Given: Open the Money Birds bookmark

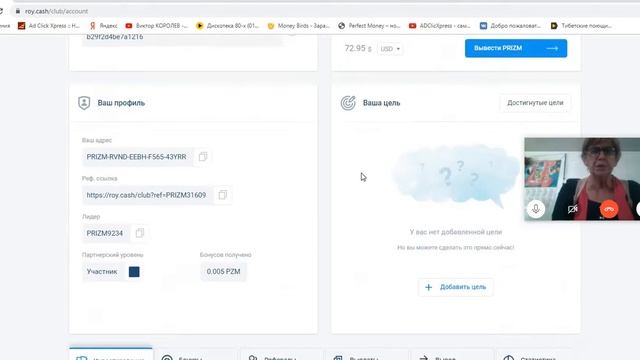Looking at the screenshot, I should (x=298, y=26).
